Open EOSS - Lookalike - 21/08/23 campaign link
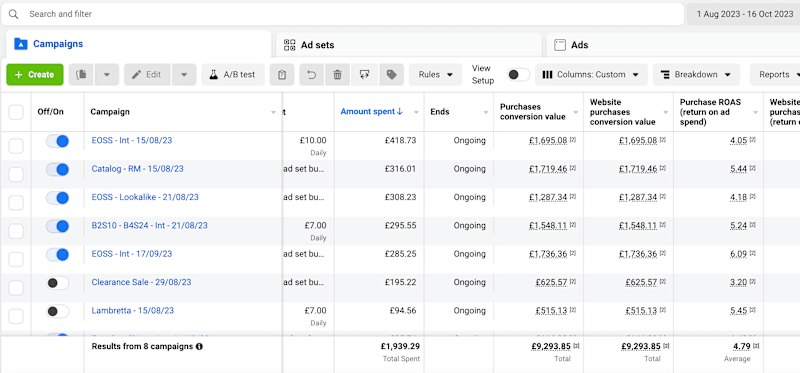 point(145,197)
